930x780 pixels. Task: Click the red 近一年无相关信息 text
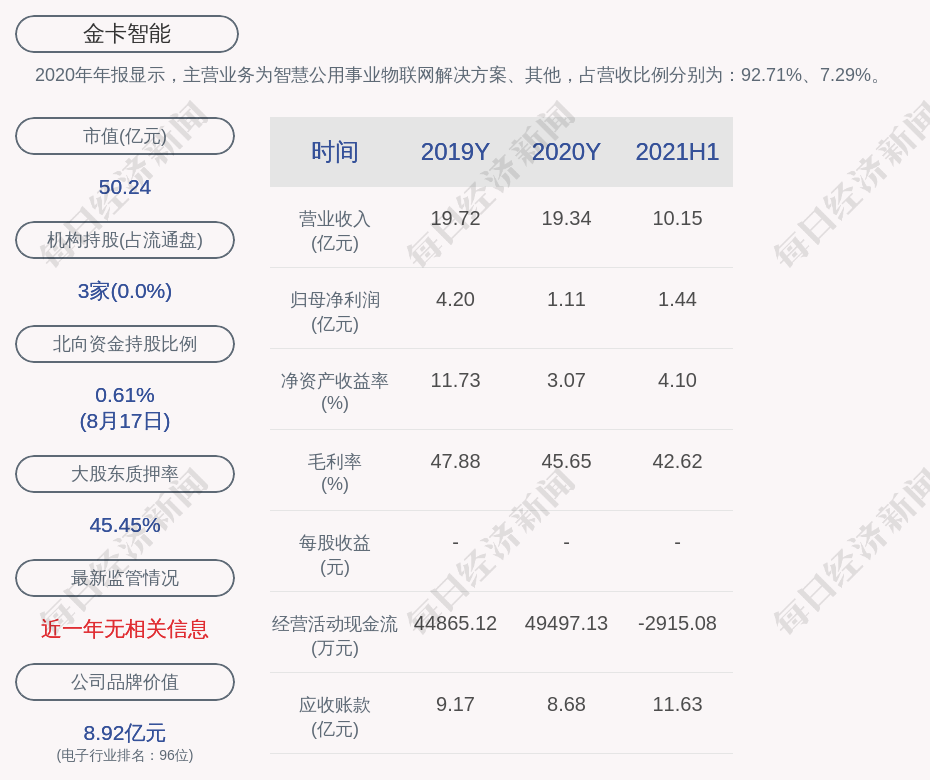click(x=125, y=629)
